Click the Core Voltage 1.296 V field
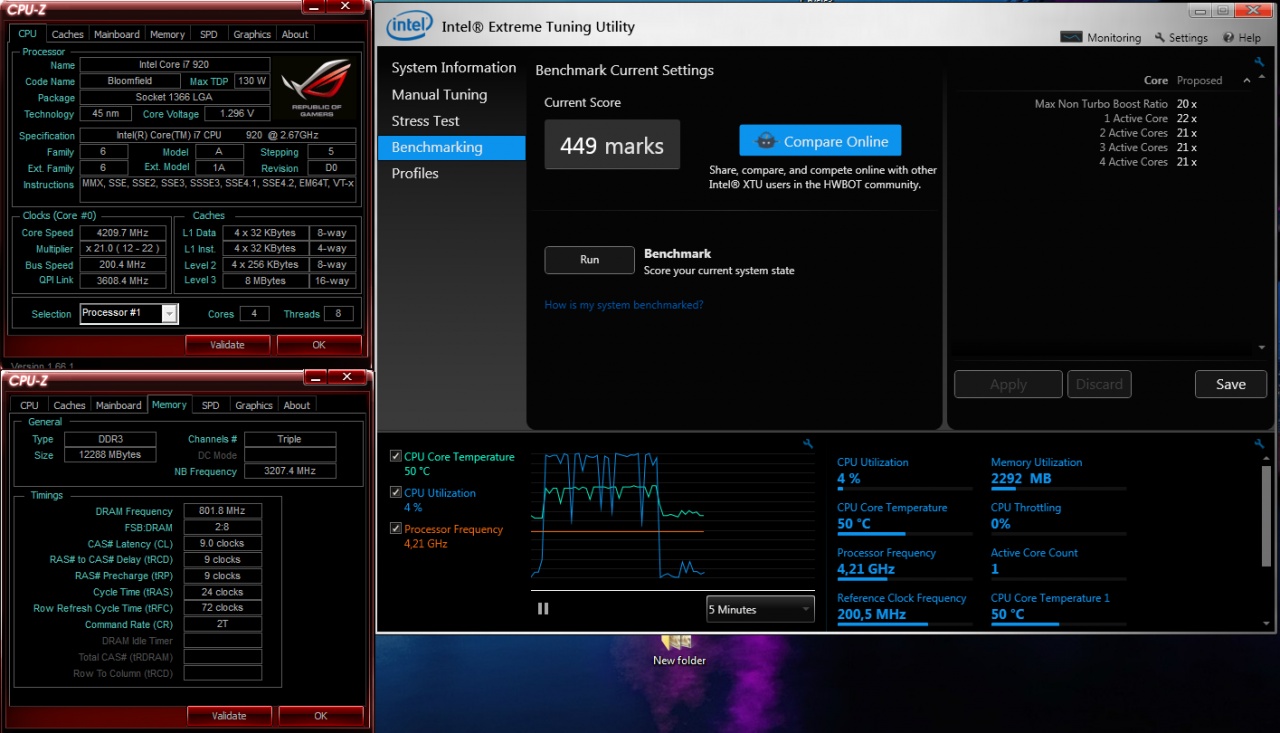 (237, 114)
